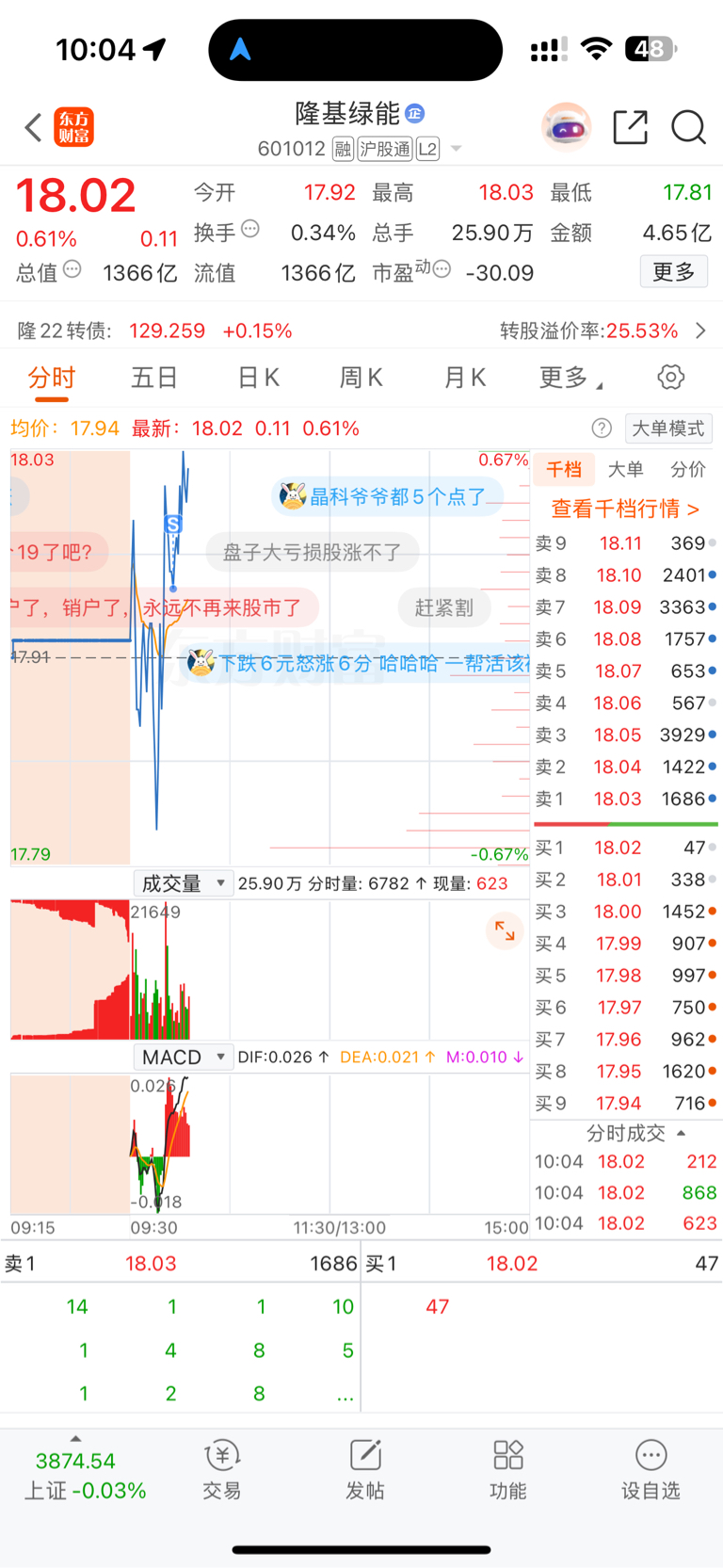The image size is (723, 1568).
Task: Tap 买8 row at 17.95
Action: (626, 1071)
